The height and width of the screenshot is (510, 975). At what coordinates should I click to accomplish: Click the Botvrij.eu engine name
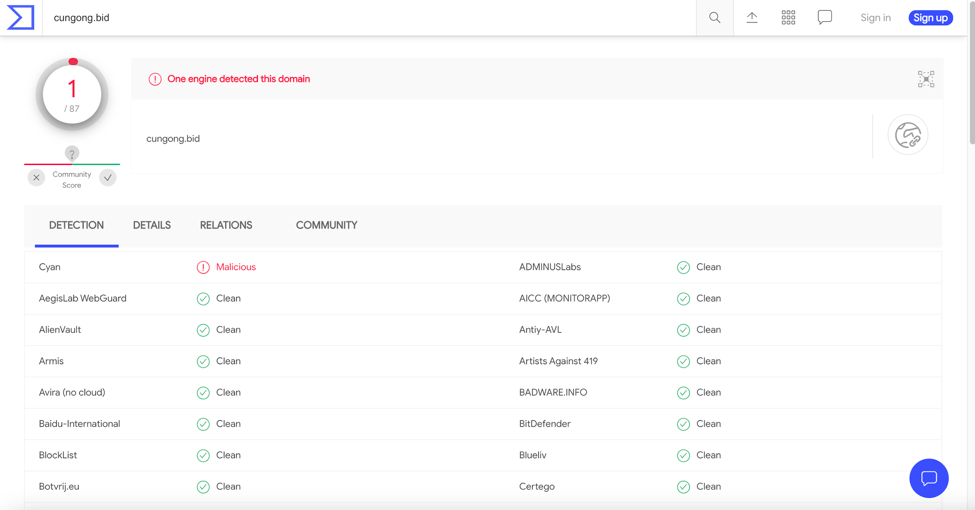click(59, 486)
